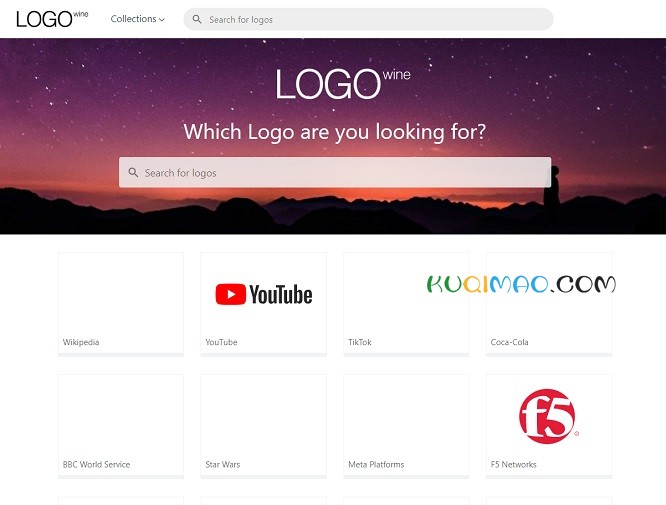666x505 pixels.
Task: Open the YouTube text label
Action: (221, 342)
